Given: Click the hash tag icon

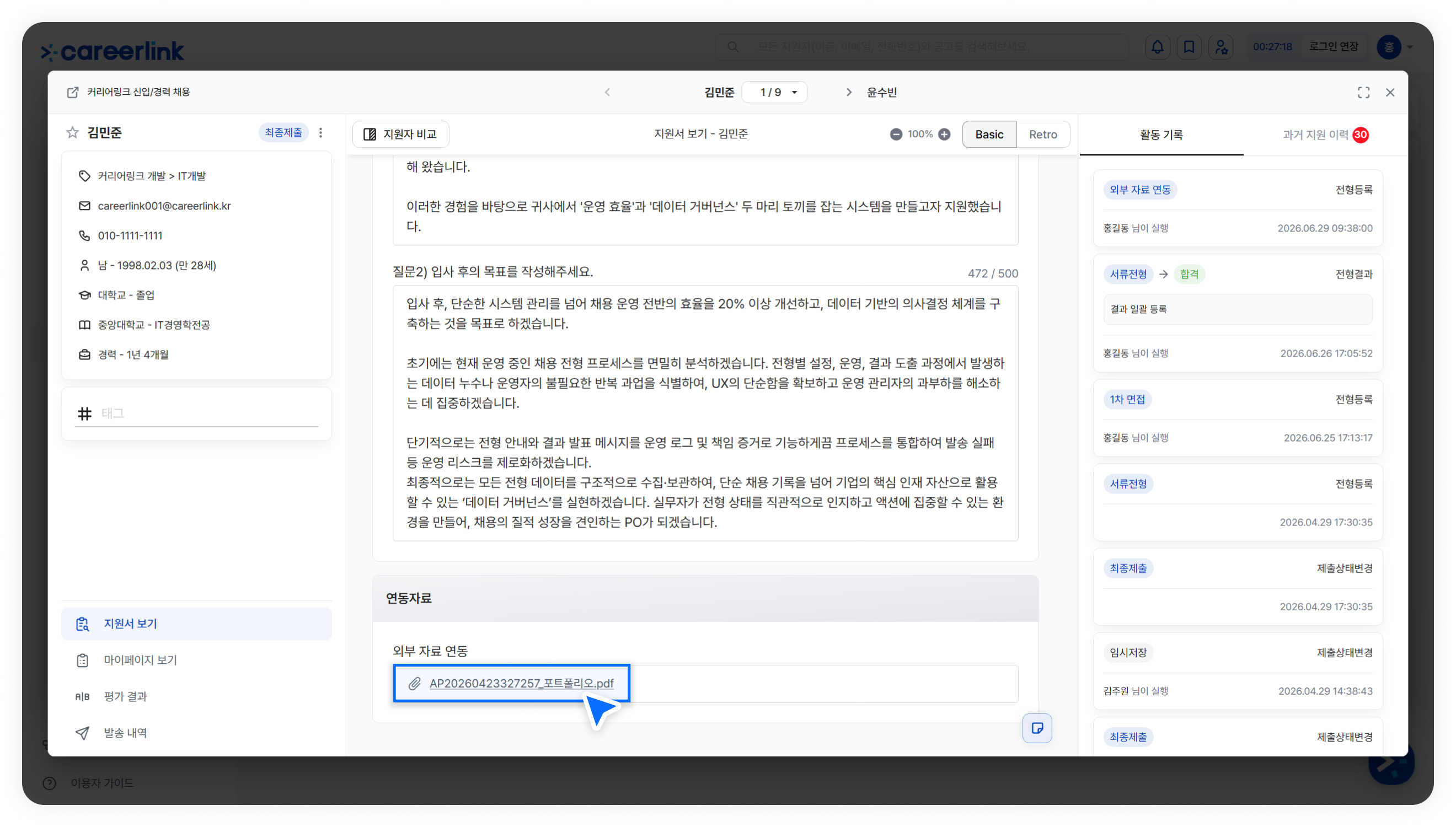Looking at the screenshot, I should coord(84,413).
